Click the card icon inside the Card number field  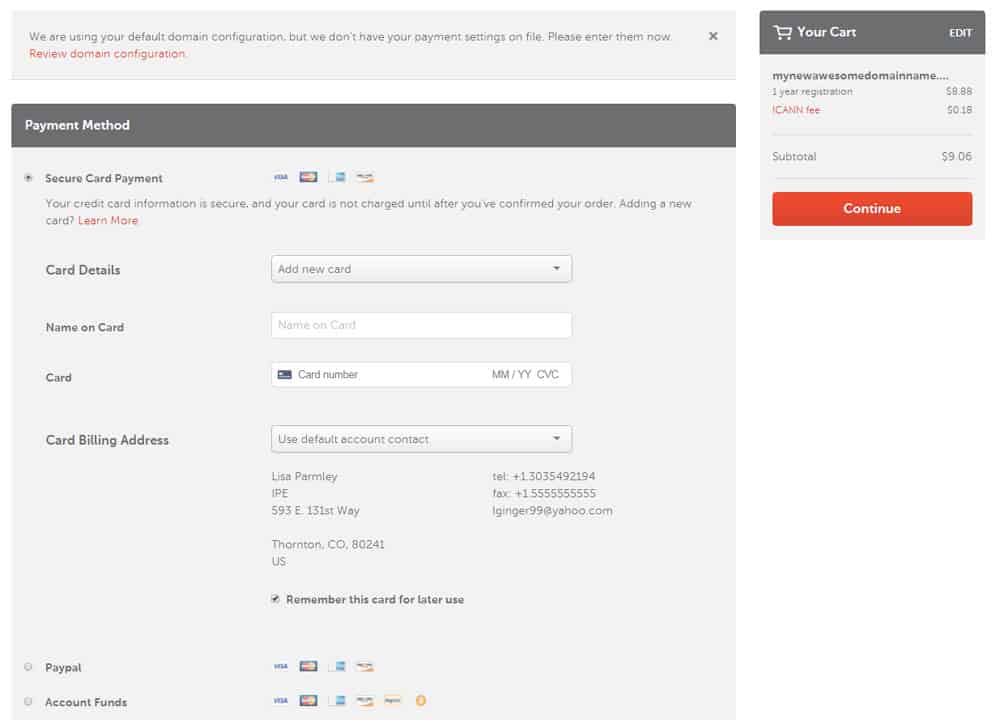click(x=284, y=374)
